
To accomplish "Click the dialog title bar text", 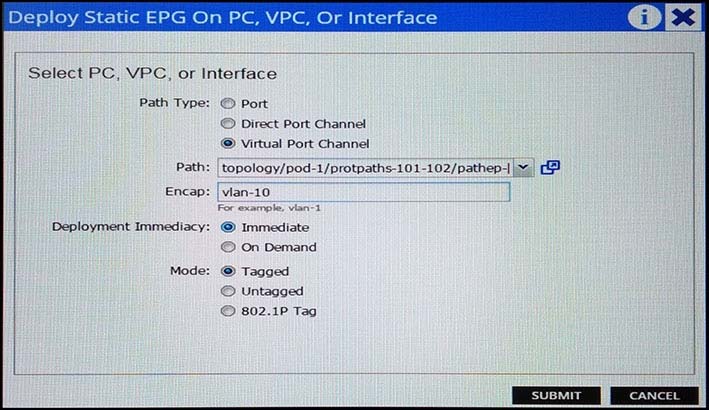I will (x=222, y=18).
